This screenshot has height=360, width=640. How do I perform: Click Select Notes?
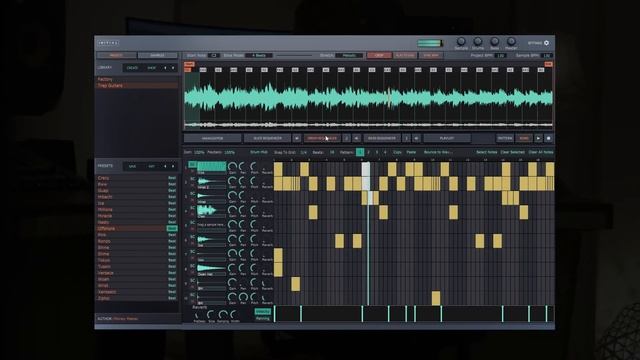pos(487,152)
